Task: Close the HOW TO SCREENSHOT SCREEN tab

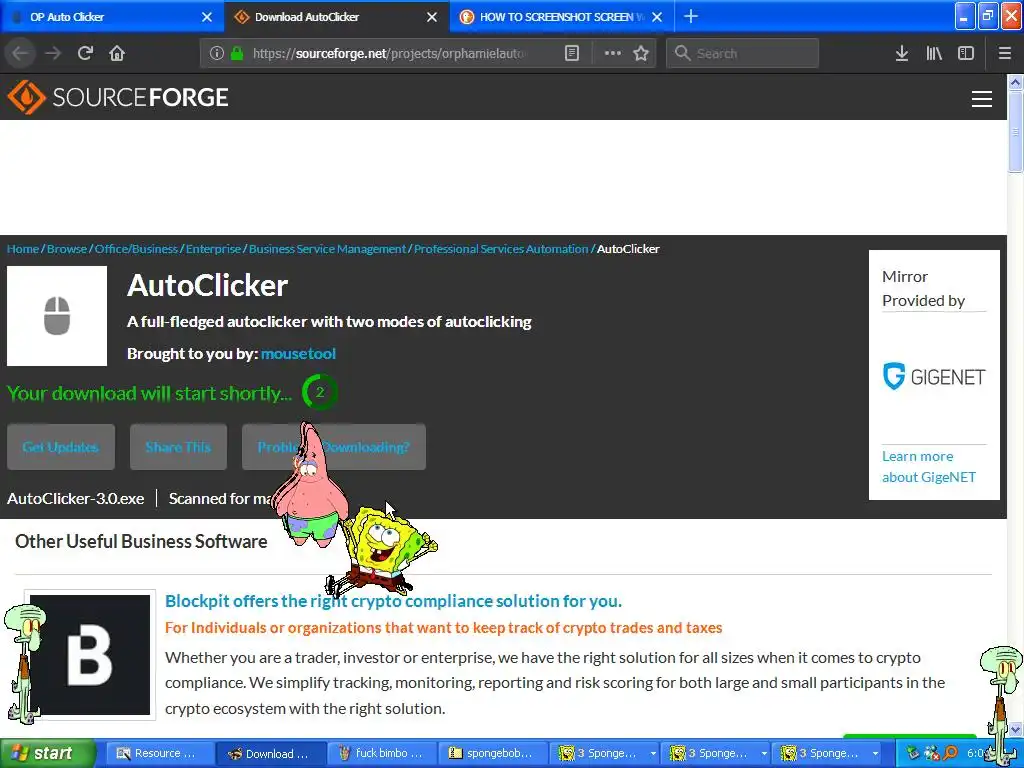Action: click(657, 17)
